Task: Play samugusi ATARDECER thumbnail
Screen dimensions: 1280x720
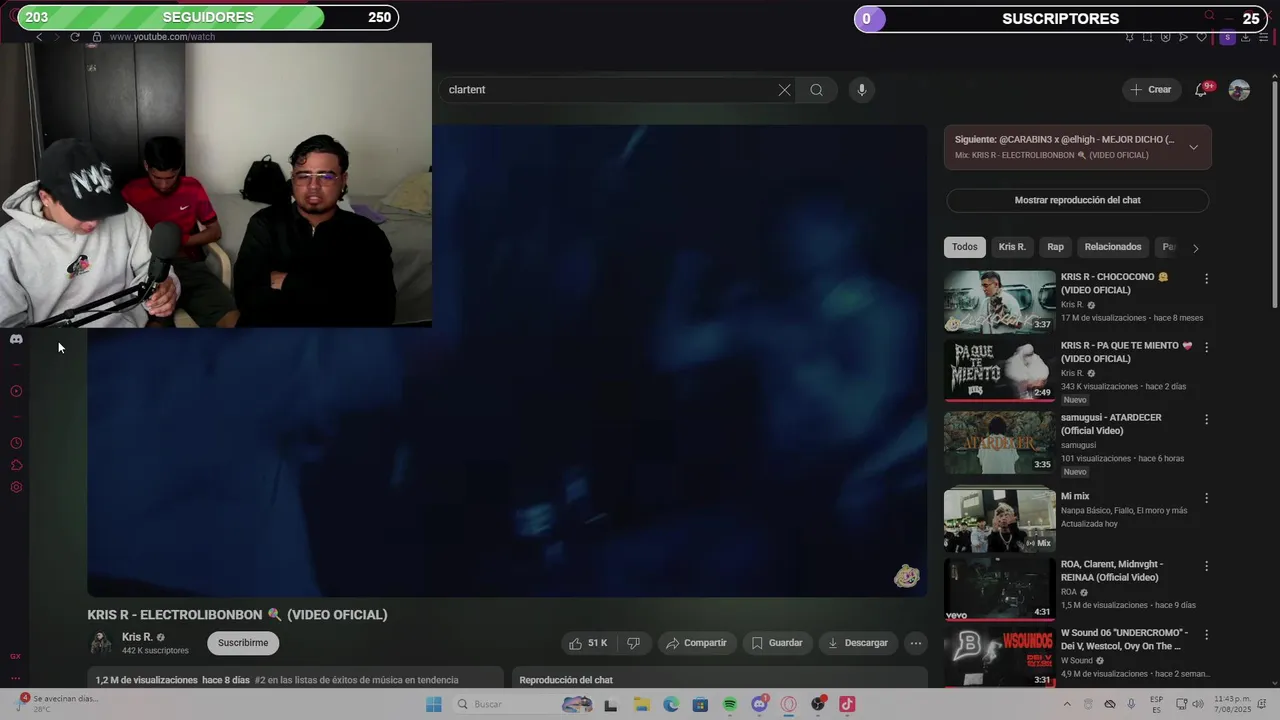Action: tap(999, 442)
